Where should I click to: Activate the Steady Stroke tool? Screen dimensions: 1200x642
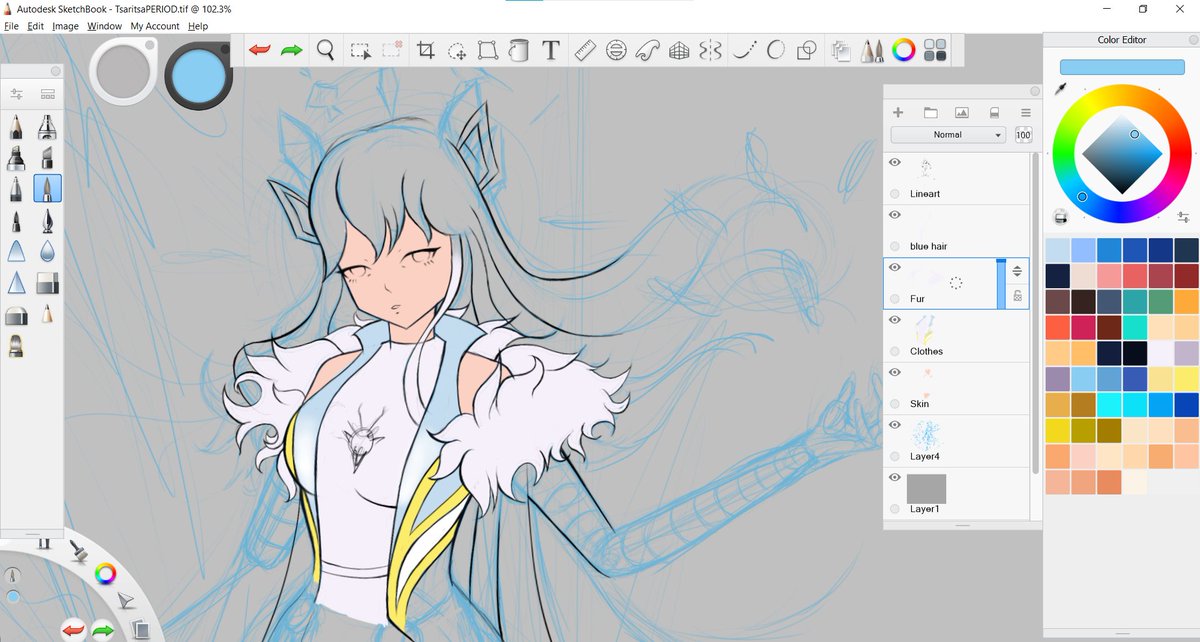coord(743,50)
